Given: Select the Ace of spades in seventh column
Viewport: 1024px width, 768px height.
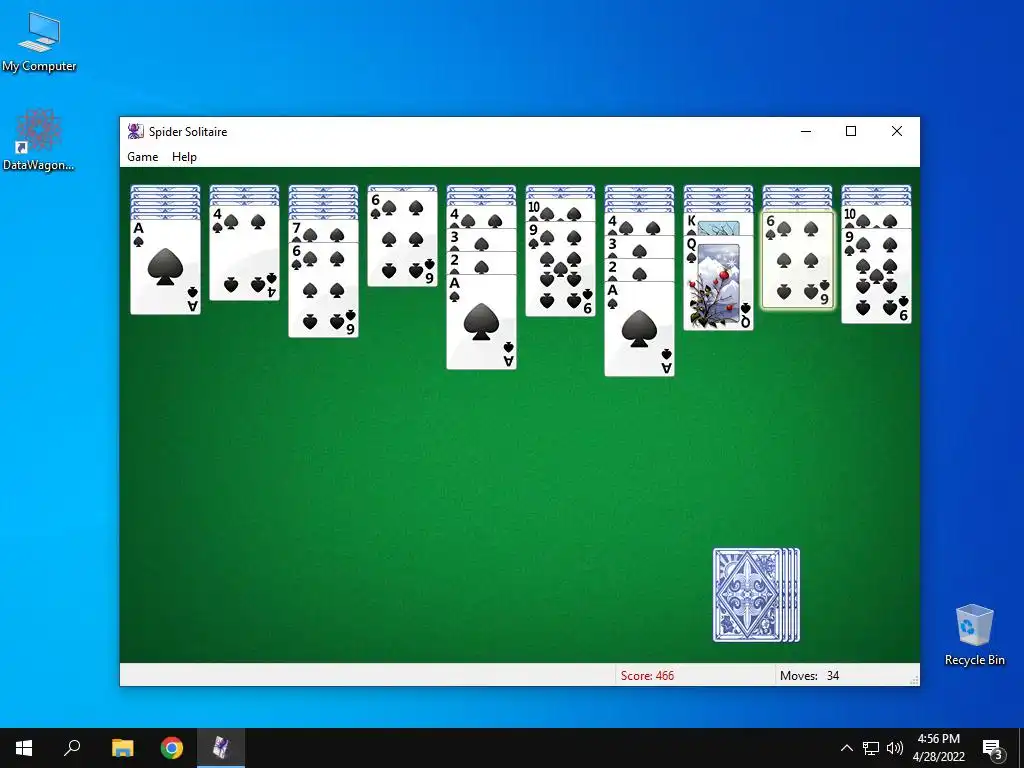Looking at the screenshot, I should point(639,328).
